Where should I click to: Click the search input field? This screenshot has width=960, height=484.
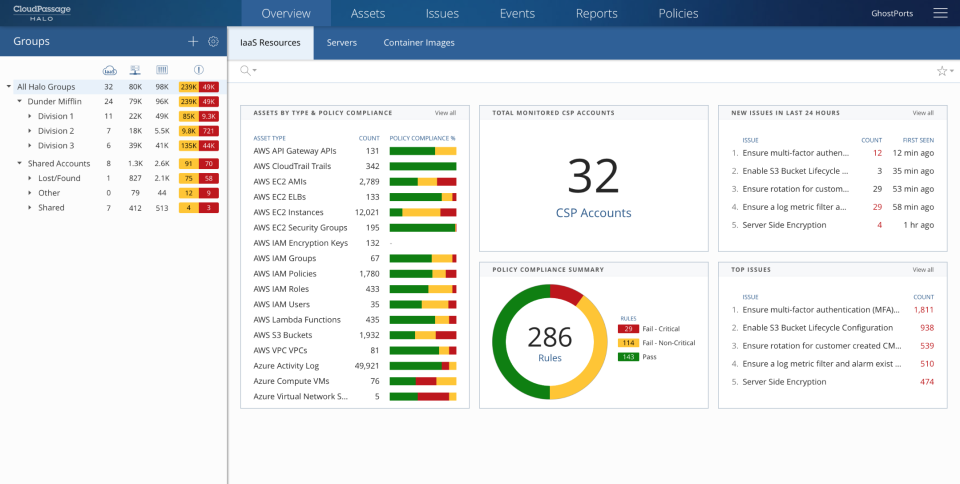click(594, 71)
